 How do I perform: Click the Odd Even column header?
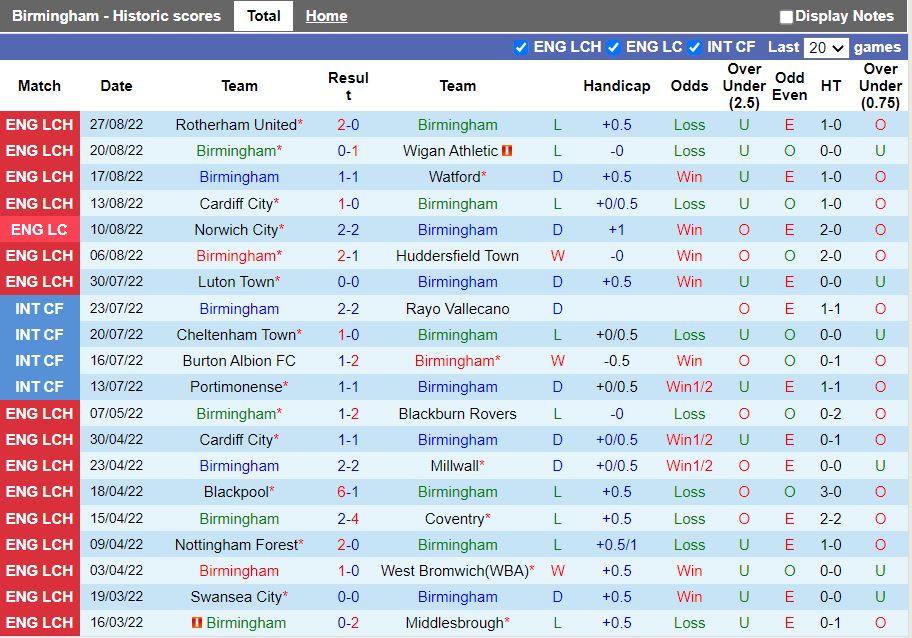pyautogui.click(x=789, y=86)
